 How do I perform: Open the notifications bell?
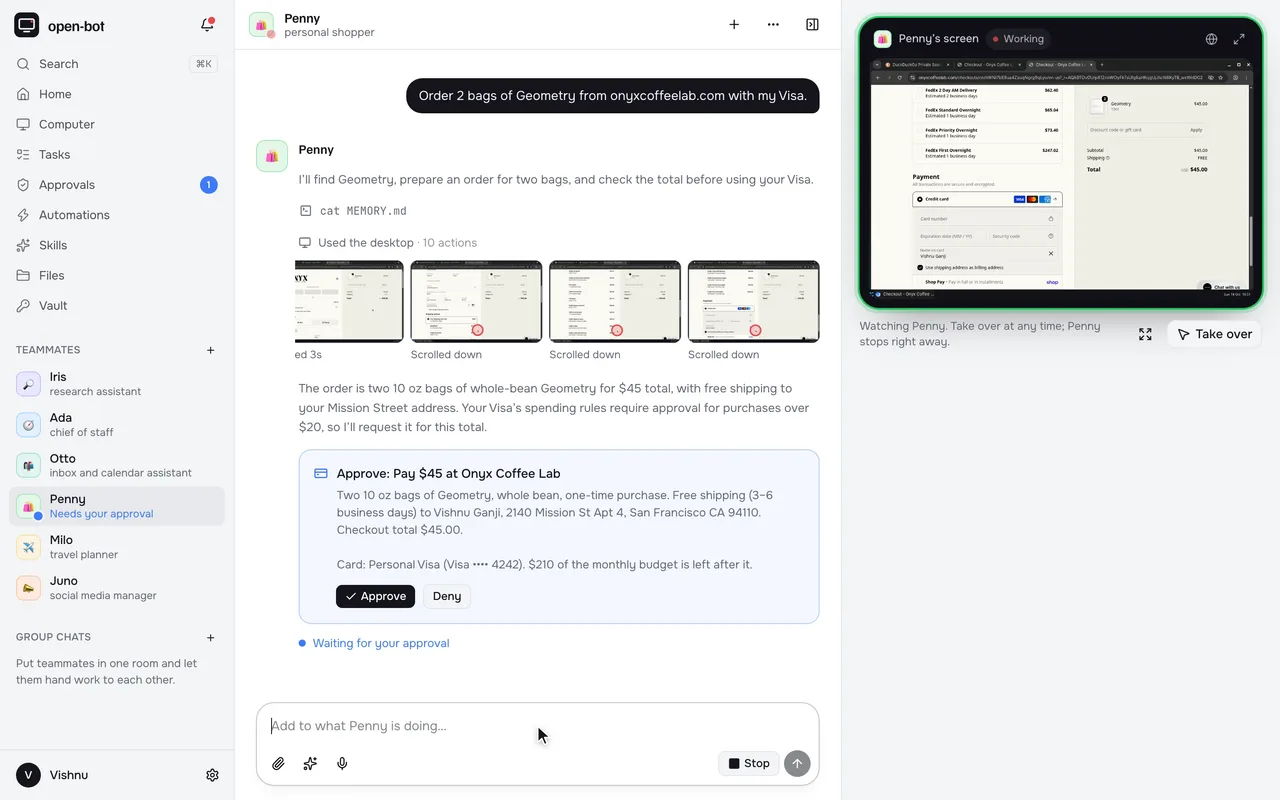(x=207, y=25)
